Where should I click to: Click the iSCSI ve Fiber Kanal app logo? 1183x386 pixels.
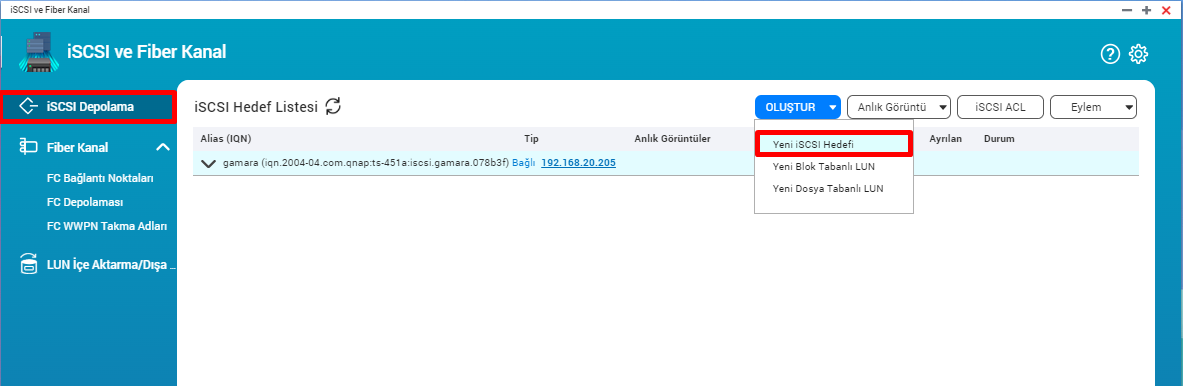pos(39,52)
